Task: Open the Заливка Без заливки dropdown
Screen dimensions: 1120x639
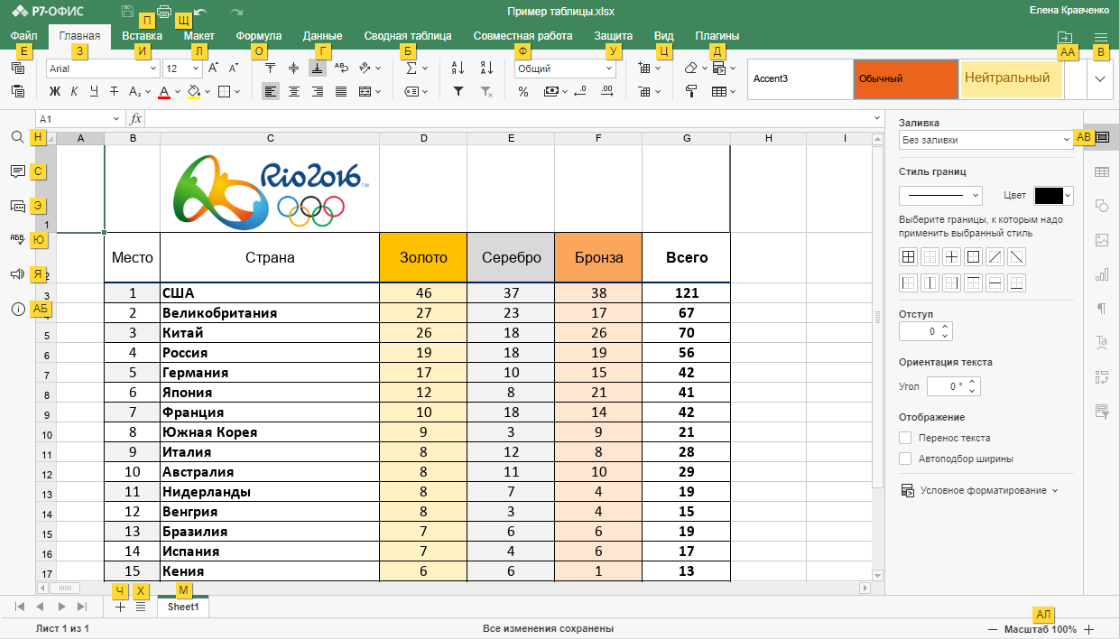Action: 986,140
